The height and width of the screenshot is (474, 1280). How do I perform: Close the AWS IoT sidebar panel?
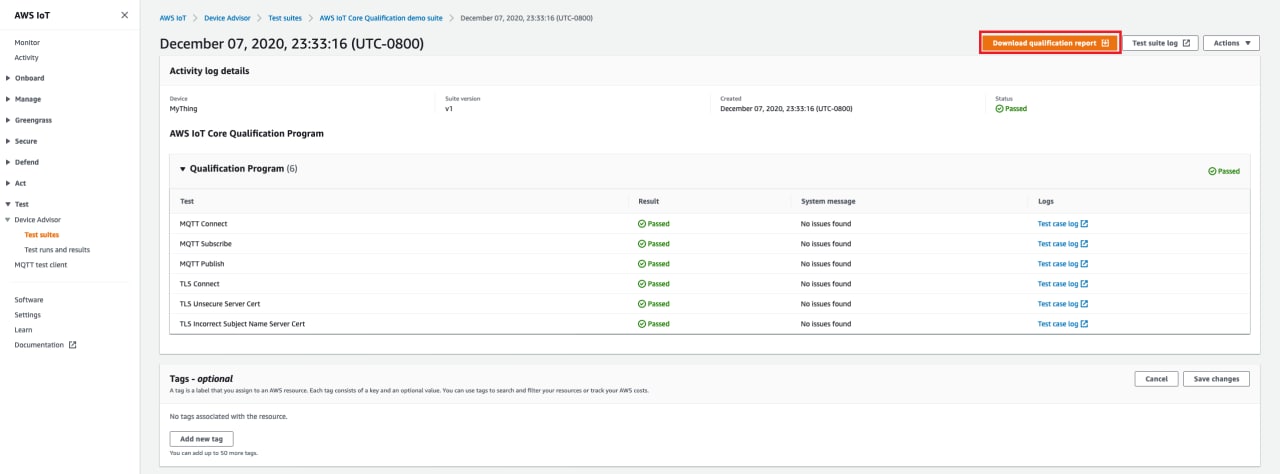124,15
